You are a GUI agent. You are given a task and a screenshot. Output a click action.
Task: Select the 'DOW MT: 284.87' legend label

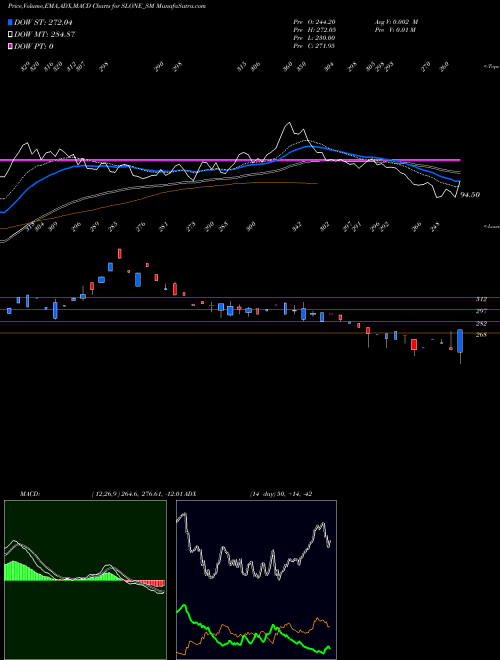click(x=44, y=35)
